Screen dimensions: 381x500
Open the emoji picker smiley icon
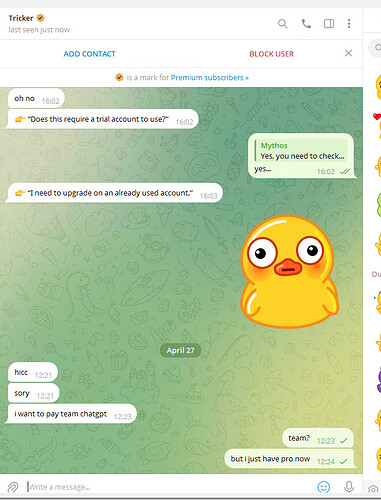[323, 487]
